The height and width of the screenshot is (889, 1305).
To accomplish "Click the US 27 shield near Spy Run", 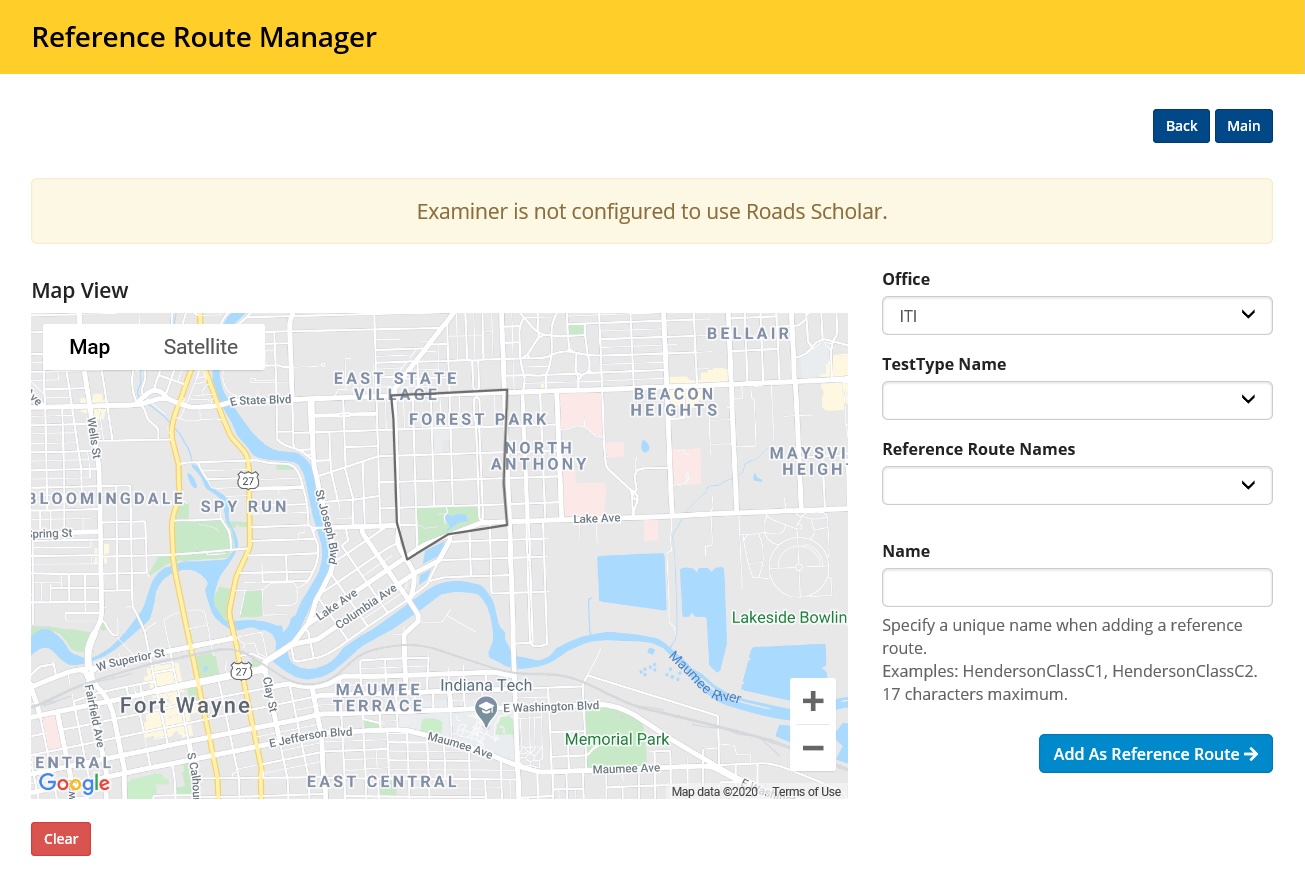I will click(249, 480).
